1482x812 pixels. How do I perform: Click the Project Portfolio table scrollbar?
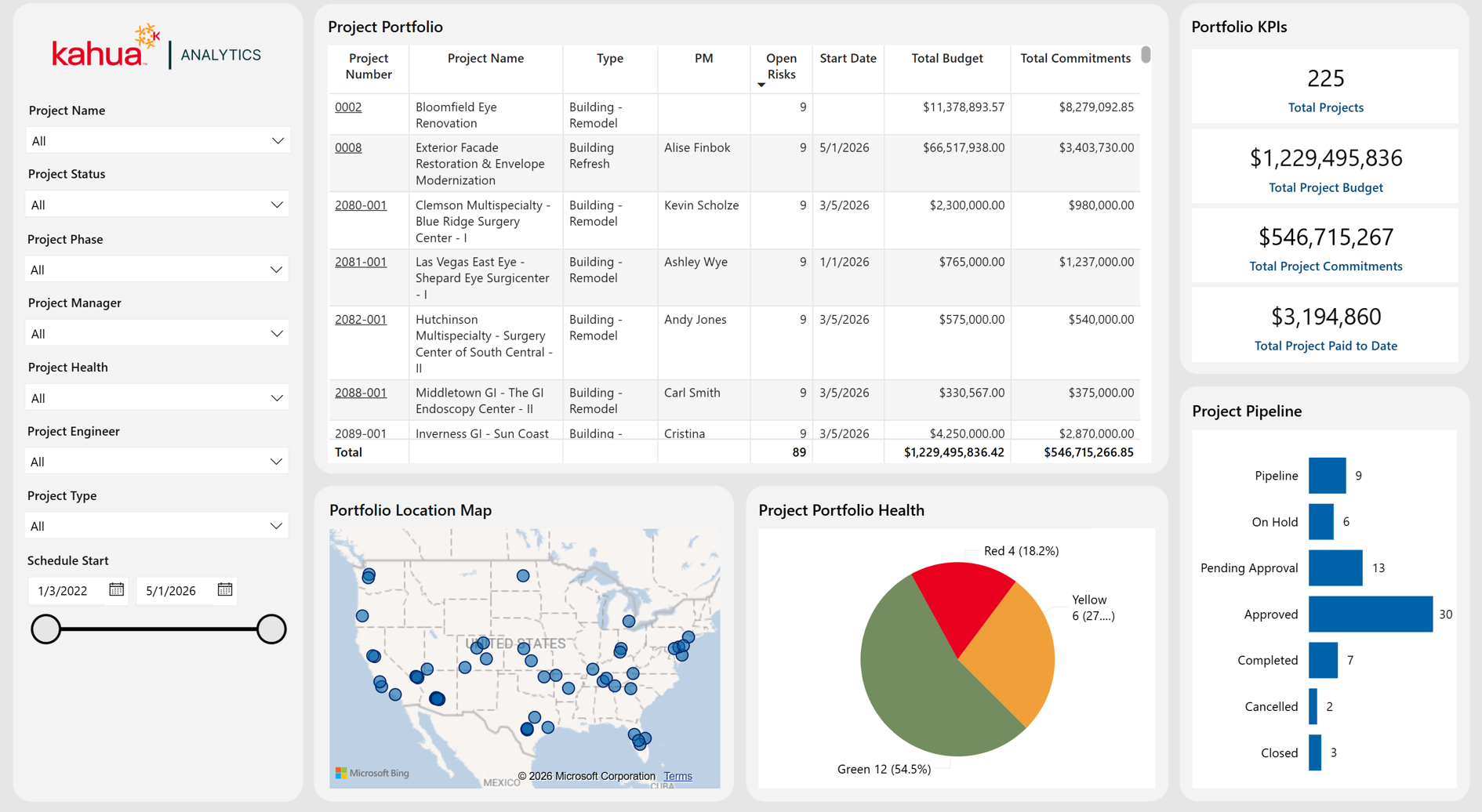1146,55
